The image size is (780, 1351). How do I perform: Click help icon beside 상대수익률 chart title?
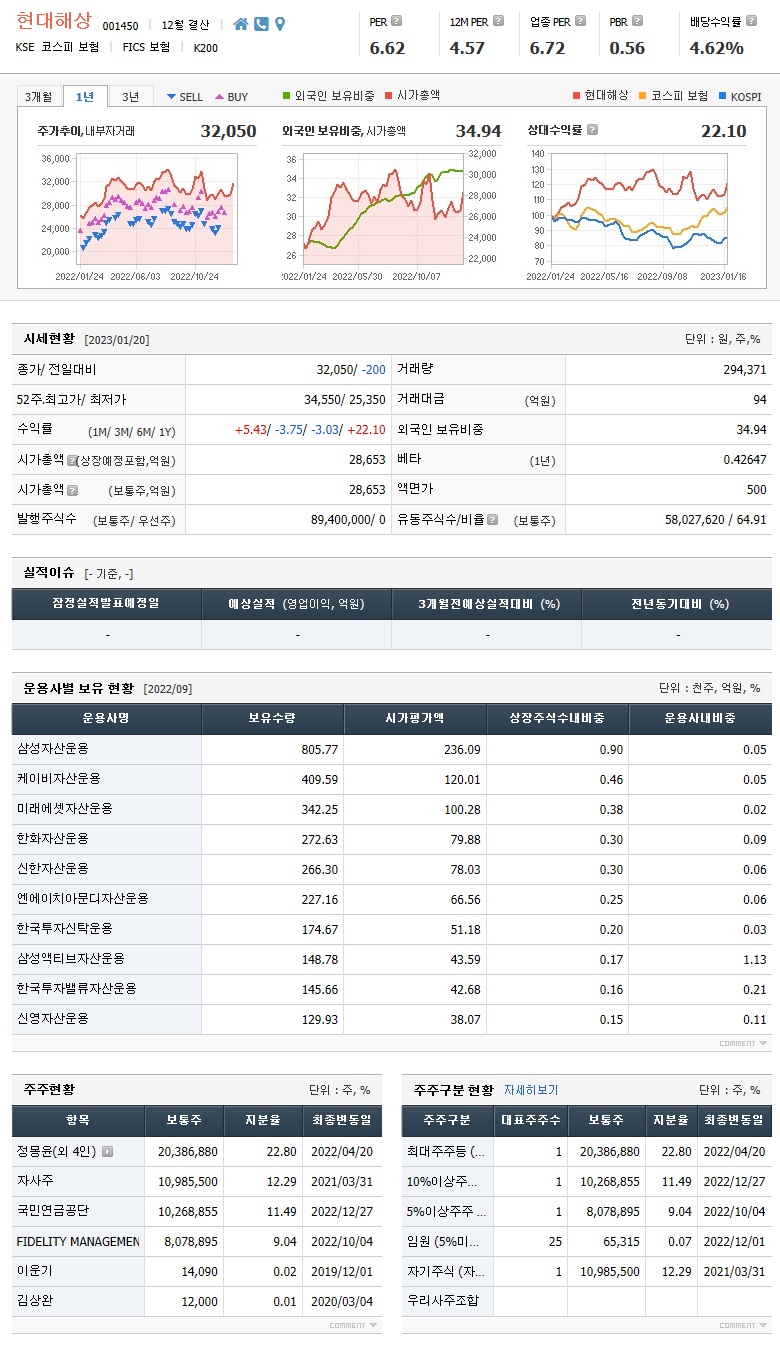pyautogui.click(x=592, y=129)
